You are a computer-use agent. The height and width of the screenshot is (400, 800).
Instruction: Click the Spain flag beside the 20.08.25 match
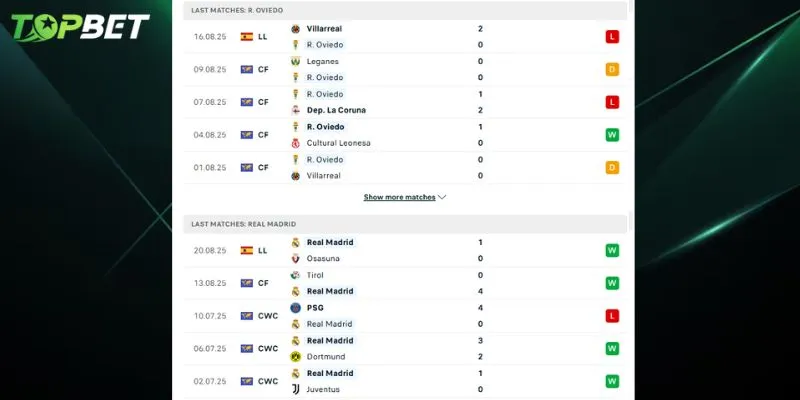click(x=246, y=251)
